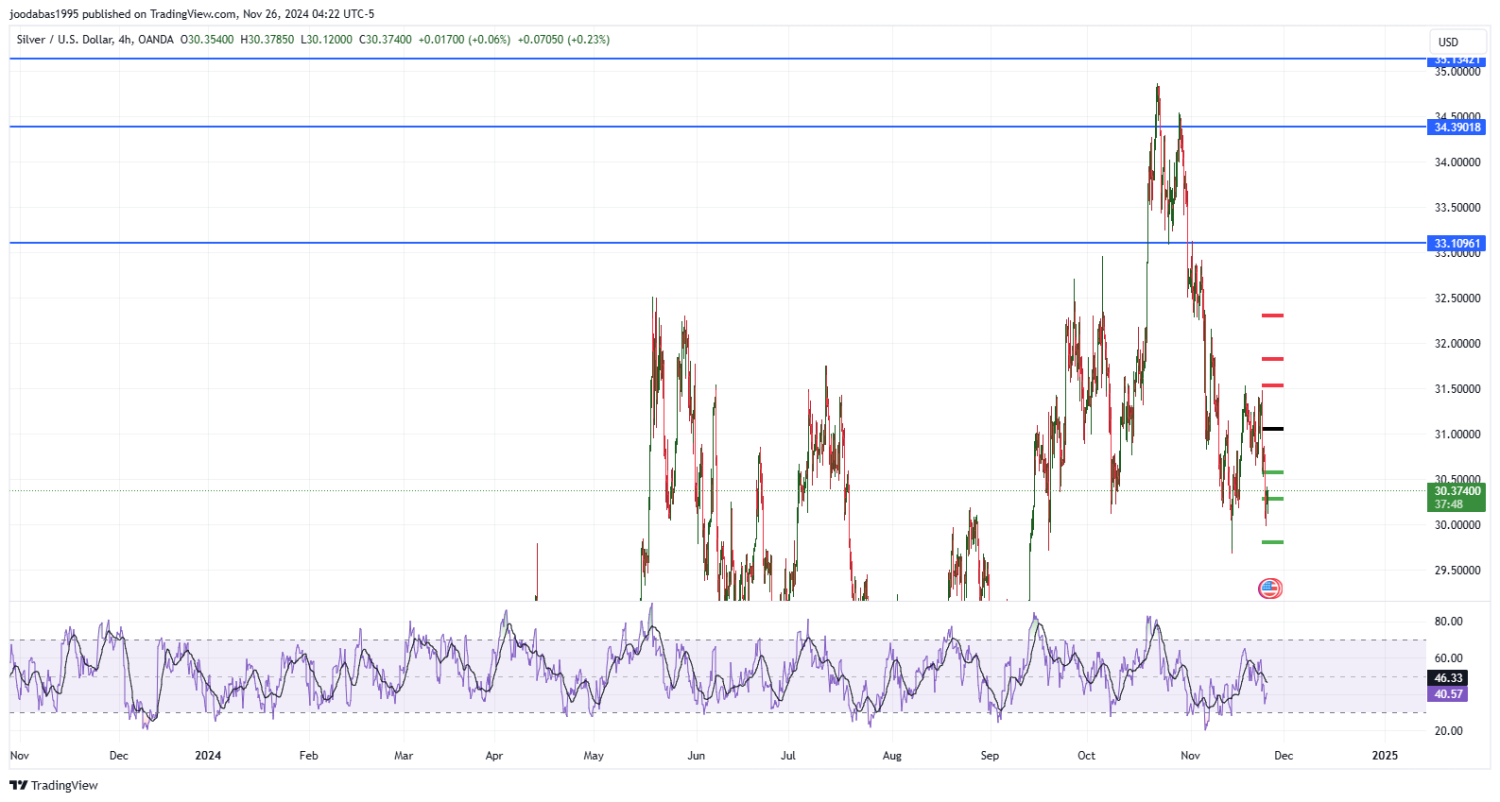
Task: Click the joodabas1995 publisher text
Action: pos(44,14)
